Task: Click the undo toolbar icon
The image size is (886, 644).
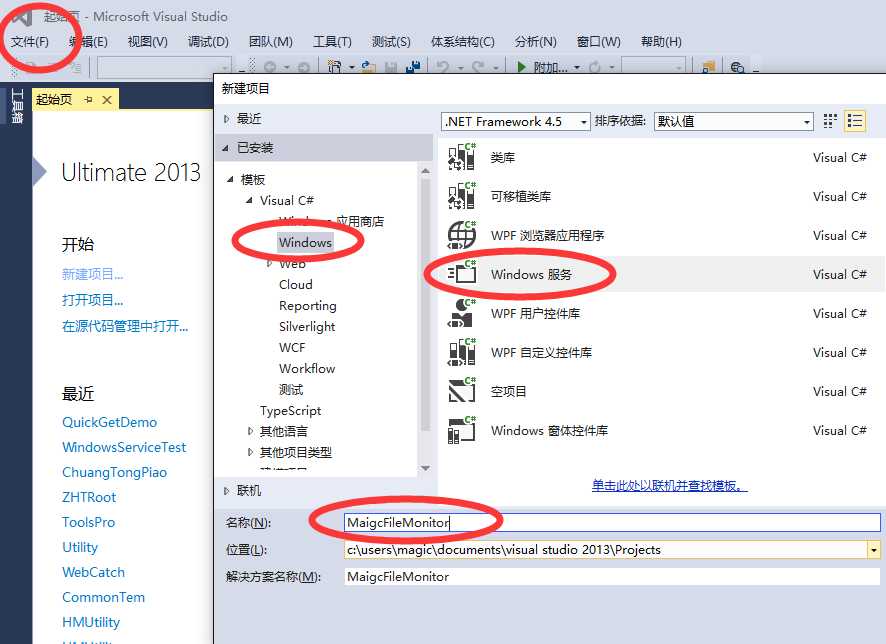Action: tap(443, 67)
